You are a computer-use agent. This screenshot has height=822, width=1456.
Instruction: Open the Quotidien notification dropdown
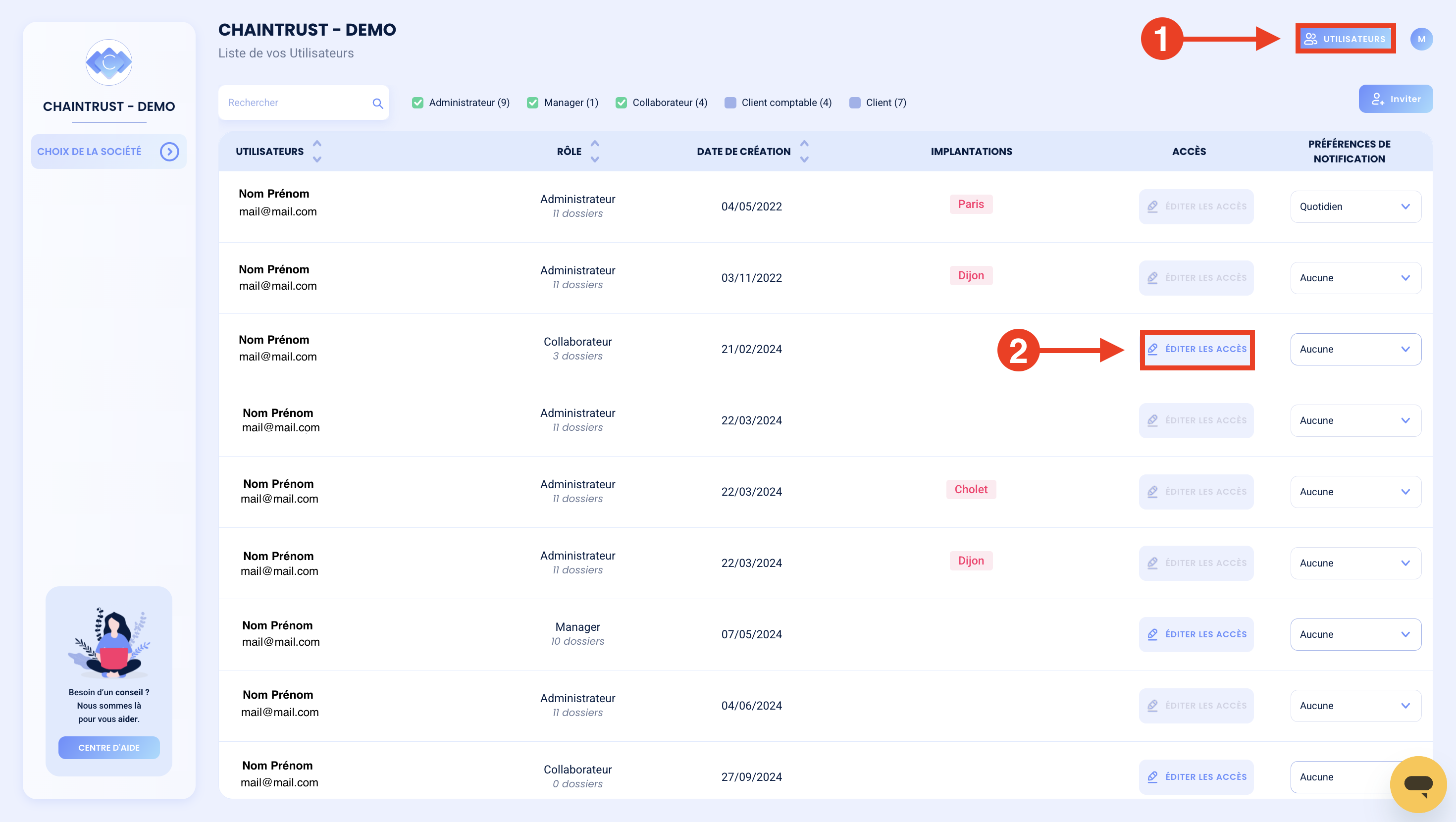click(x=1355, y=206)
